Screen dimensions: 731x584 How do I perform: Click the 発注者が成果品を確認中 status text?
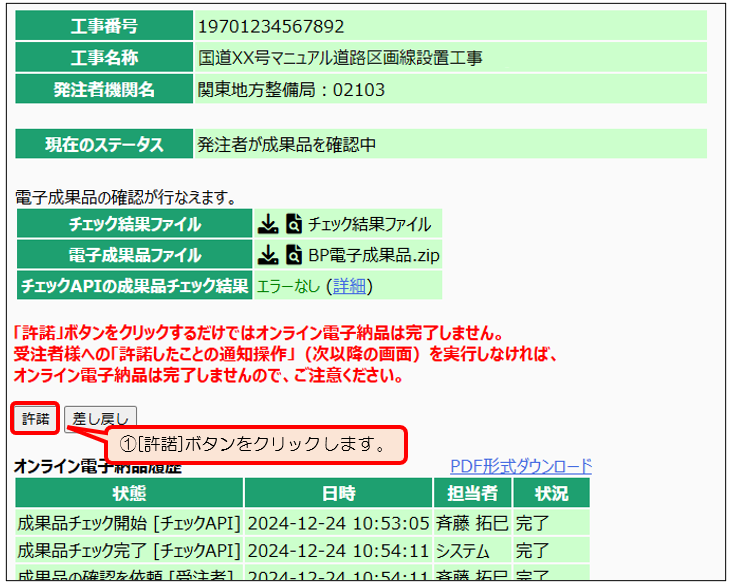pyautogui.click(x=287, y=145)
